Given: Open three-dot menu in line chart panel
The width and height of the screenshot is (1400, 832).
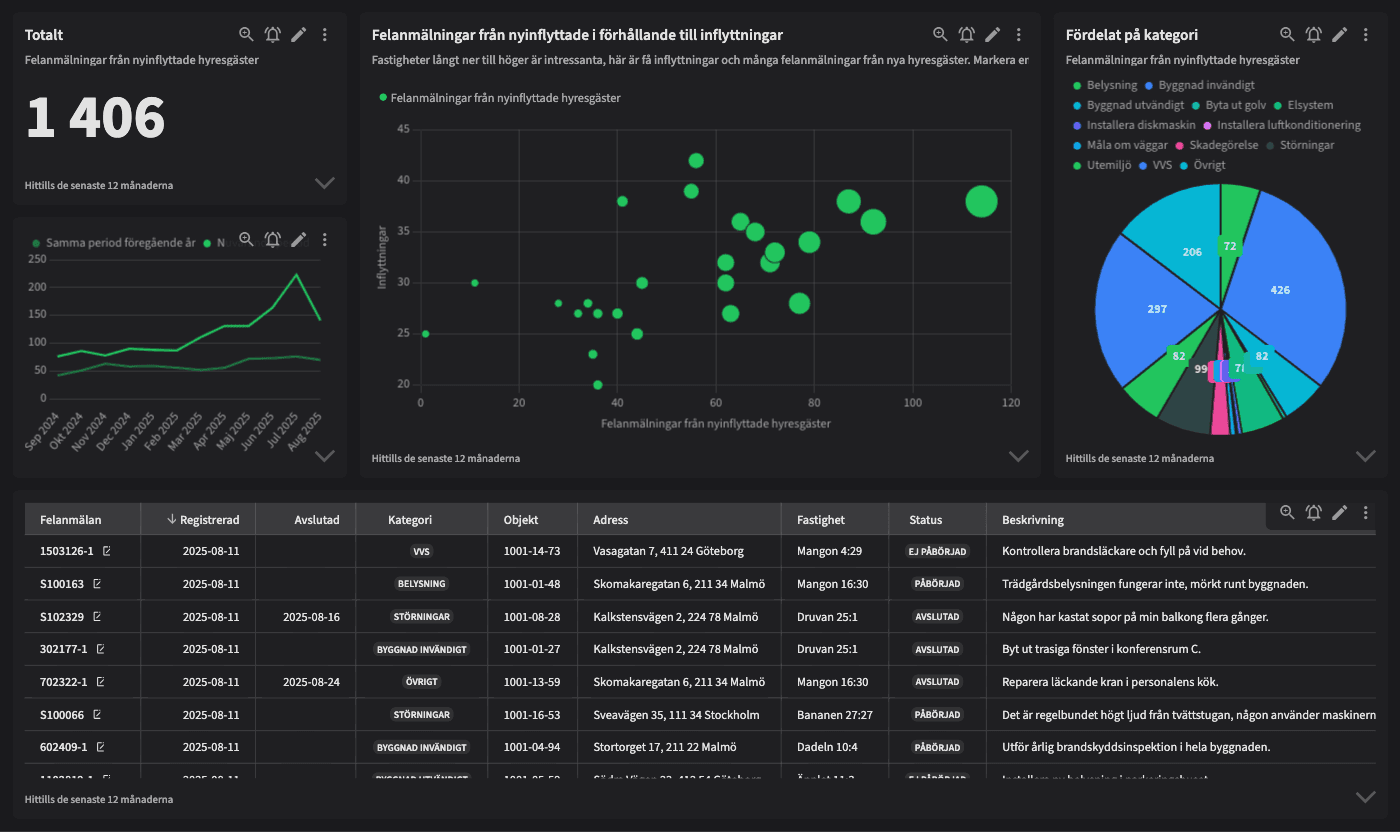Looking at the screenshot, I should pyautogui.click(x=325, y=240).
